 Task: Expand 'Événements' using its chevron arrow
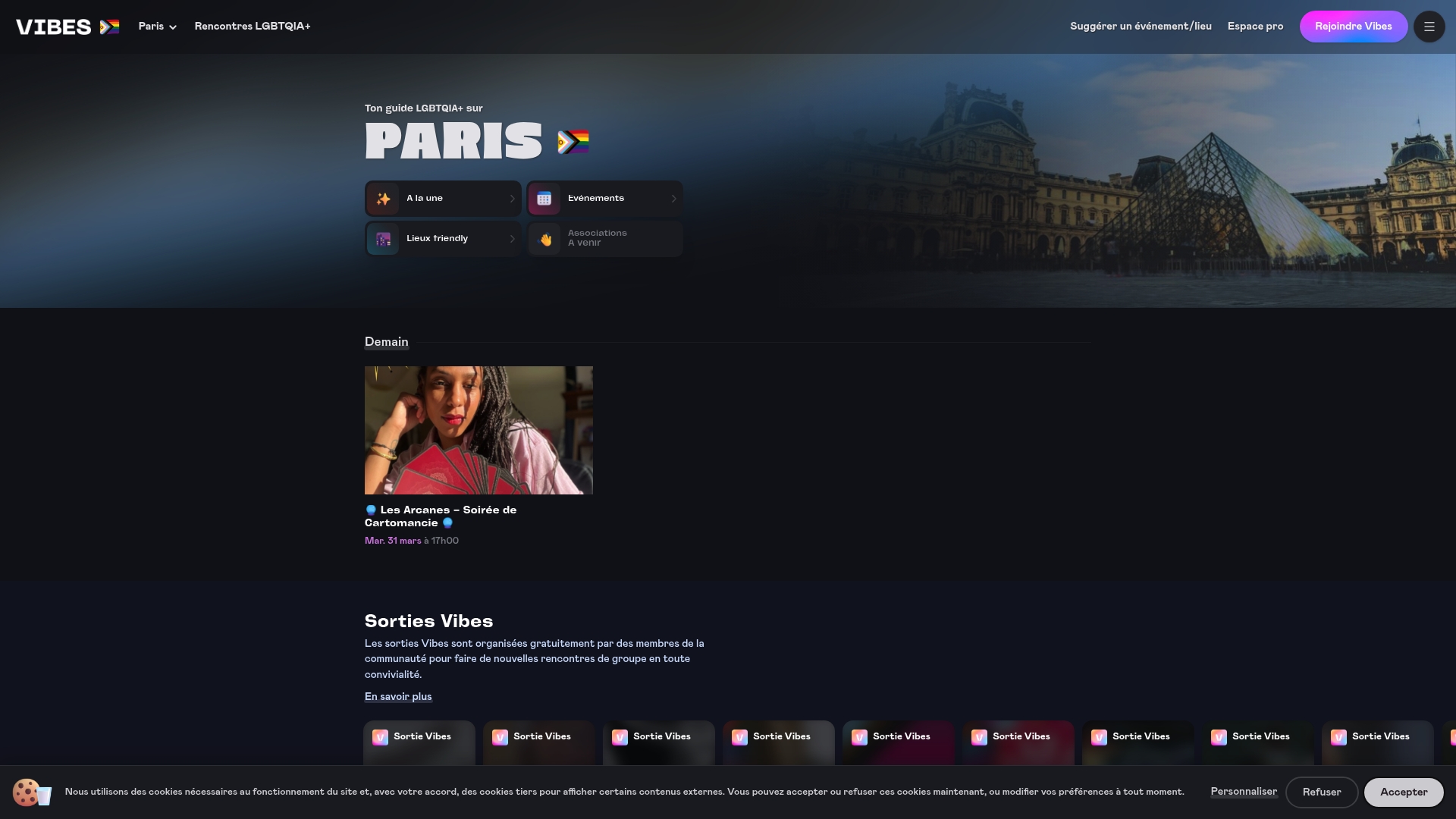[x=673, y=199]
